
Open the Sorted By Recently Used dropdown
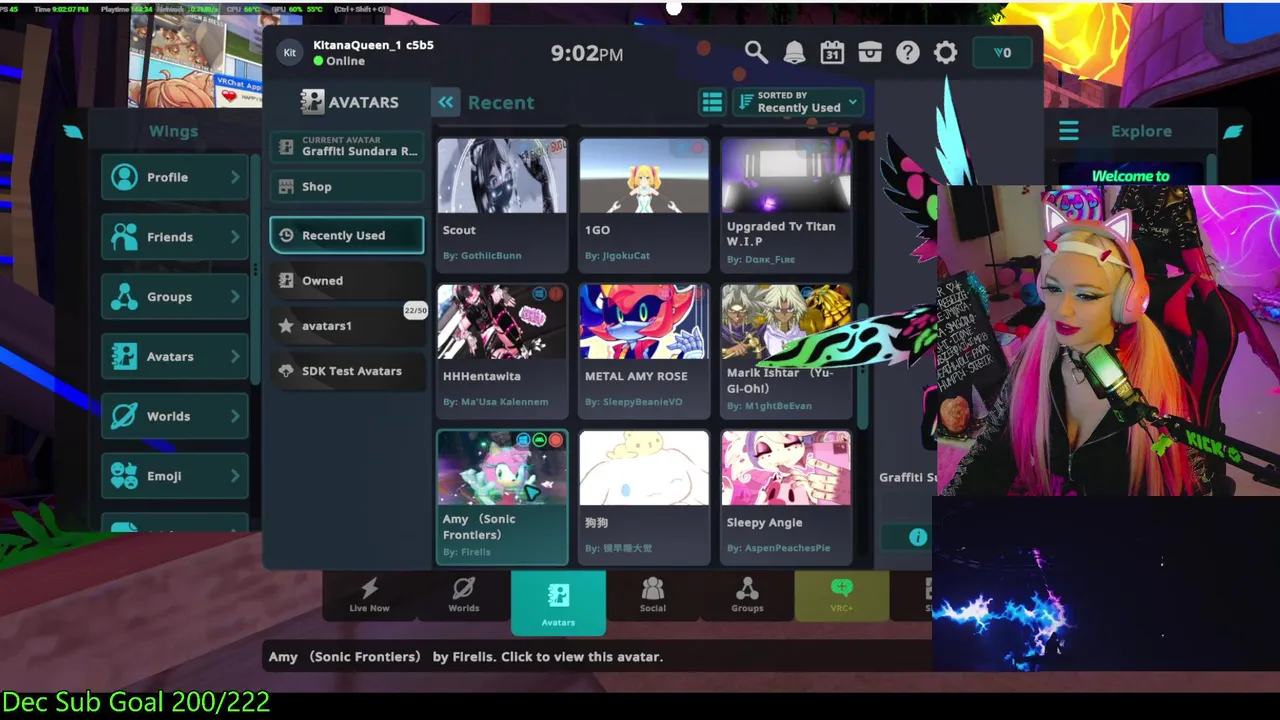point(798,102)
